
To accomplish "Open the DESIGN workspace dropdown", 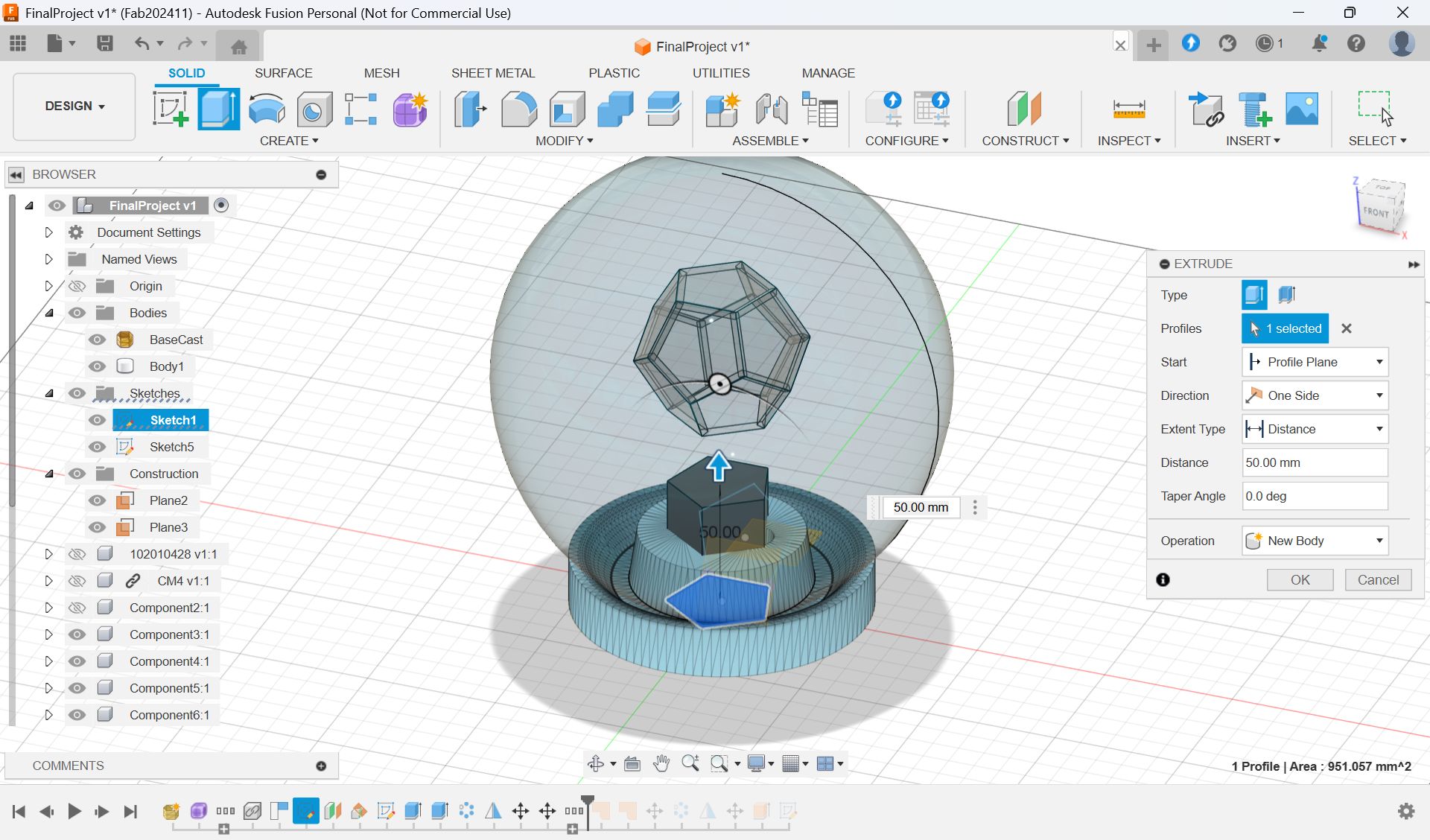I will pyautogui.click(x=74, y=106).
